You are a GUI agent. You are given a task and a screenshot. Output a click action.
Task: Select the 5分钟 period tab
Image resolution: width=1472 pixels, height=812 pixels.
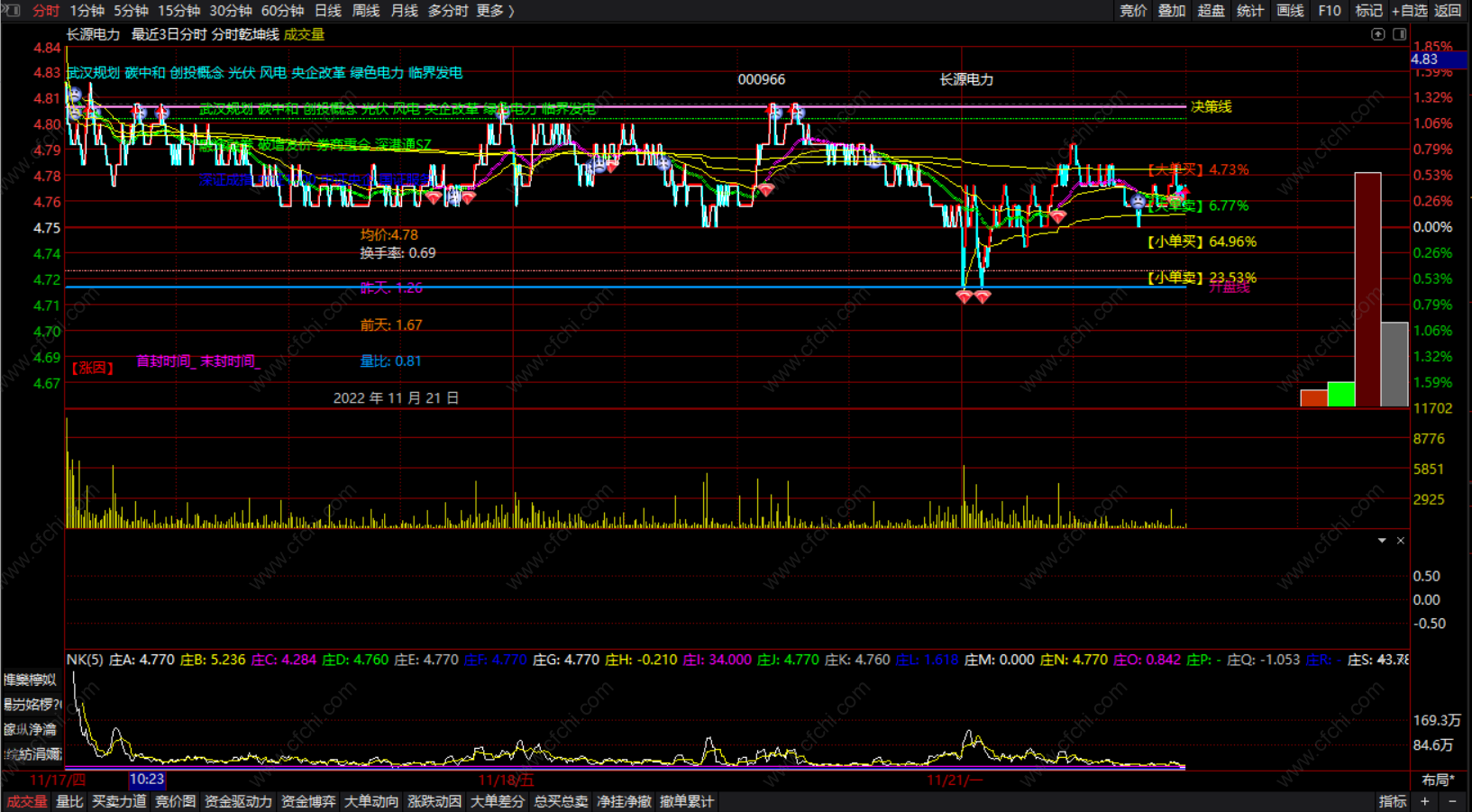[x=131, y=11]
